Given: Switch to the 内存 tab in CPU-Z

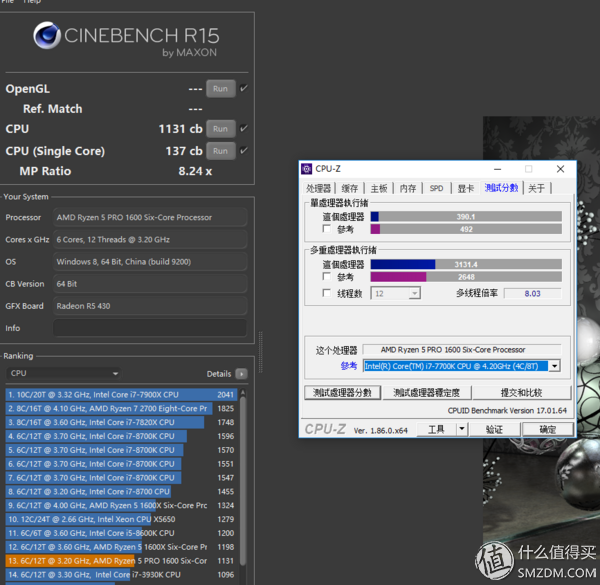Looking at the screenshot, I should coord(408,188).
